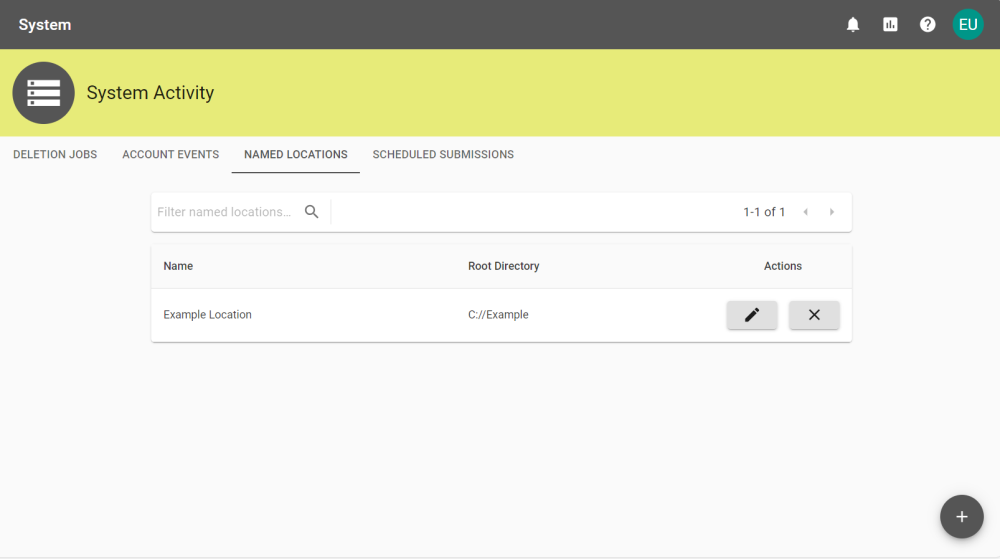Click the Root Directory column header
This screenshot has width=1000, height=559.
tap(503, 266)
